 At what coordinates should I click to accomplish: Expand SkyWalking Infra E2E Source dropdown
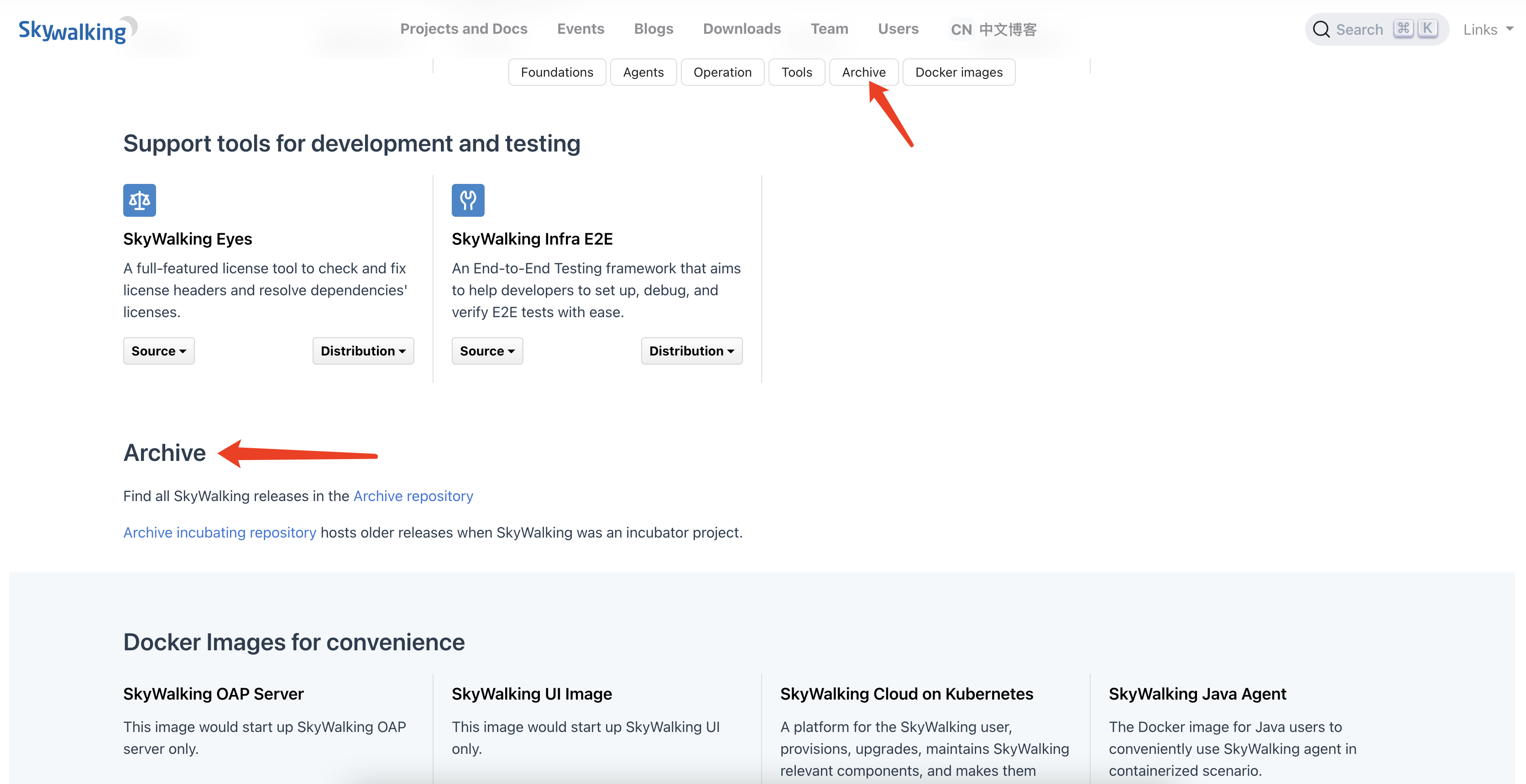(x=487, y=351)
